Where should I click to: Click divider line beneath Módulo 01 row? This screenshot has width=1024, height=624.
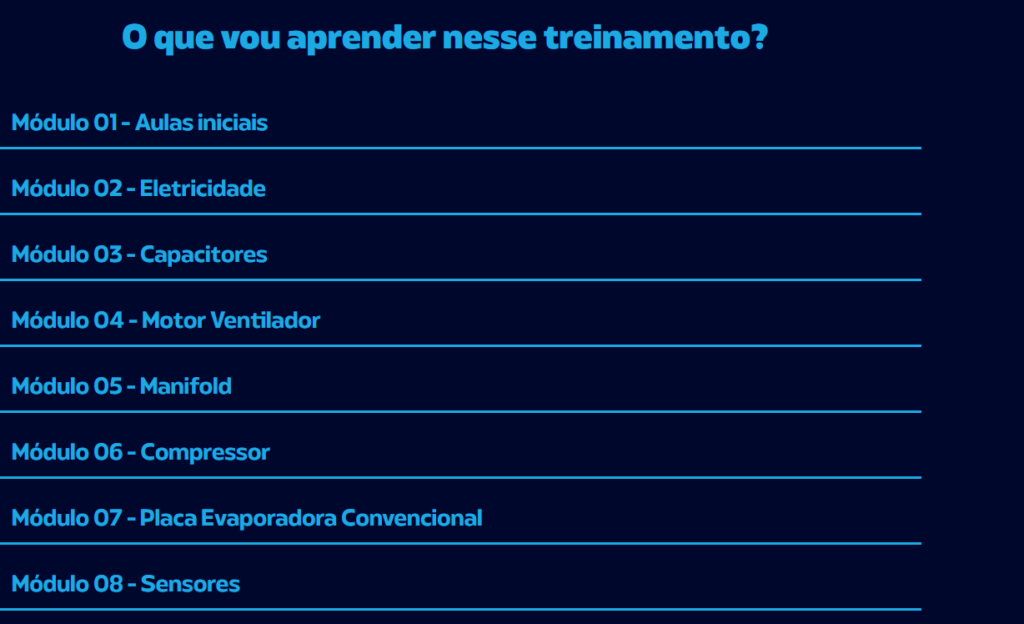460,148
